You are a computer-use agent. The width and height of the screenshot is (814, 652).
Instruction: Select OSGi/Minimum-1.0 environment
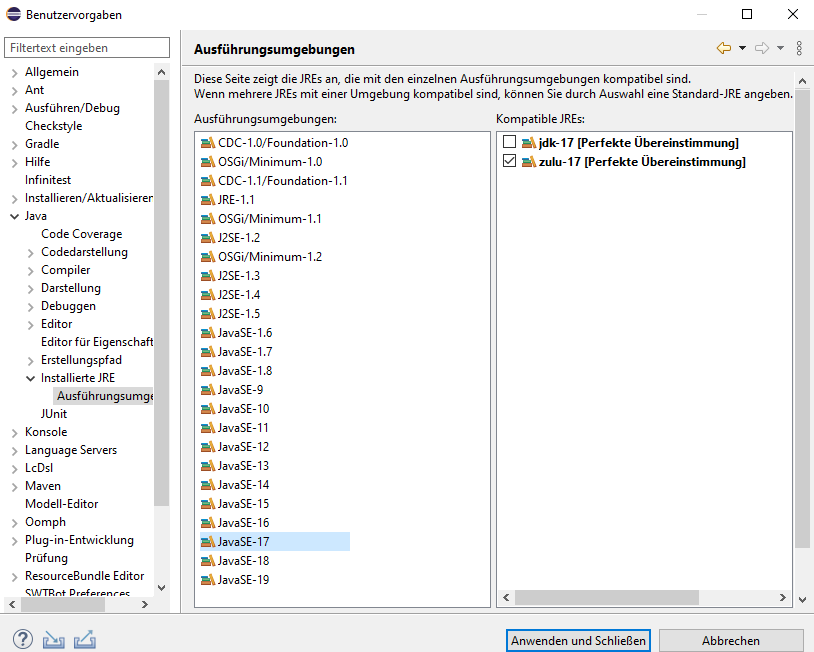click(269, 162)
